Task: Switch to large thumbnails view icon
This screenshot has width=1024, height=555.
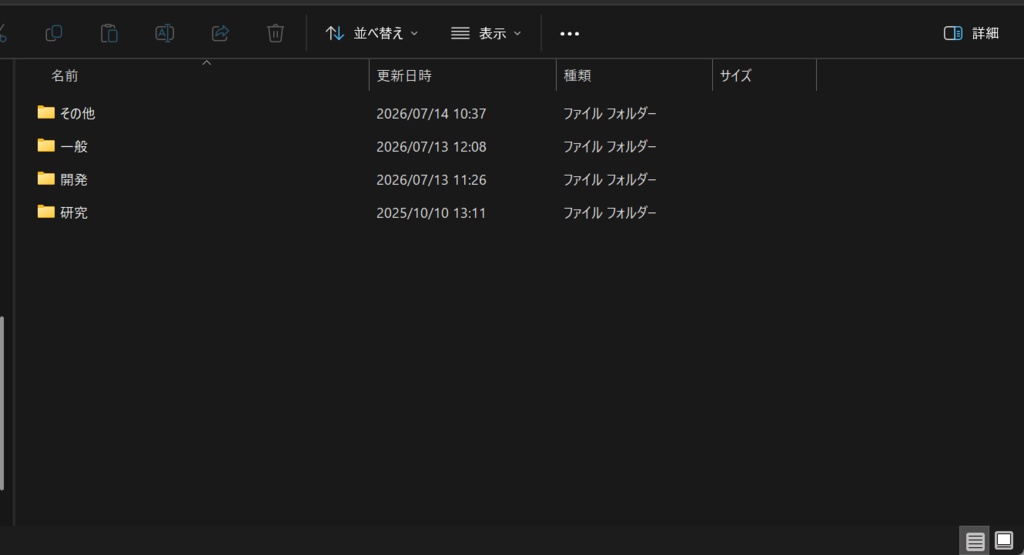Action: pyautogui.click(x=1004, y=541)
